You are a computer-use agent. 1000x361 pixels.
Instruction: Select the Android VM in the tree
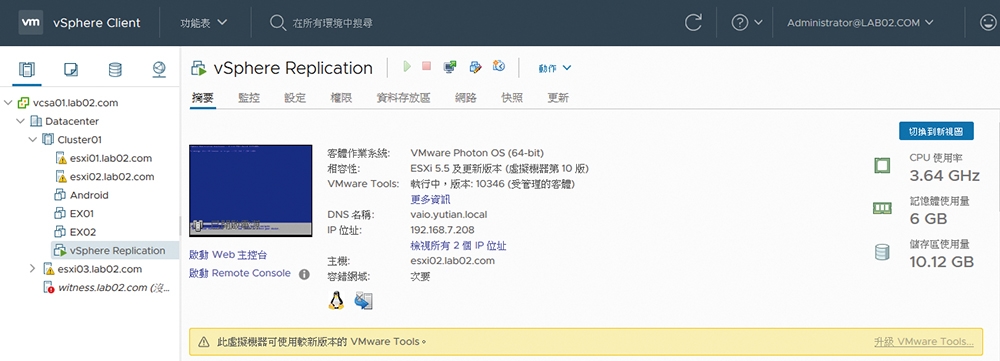[x=89, y=195]
